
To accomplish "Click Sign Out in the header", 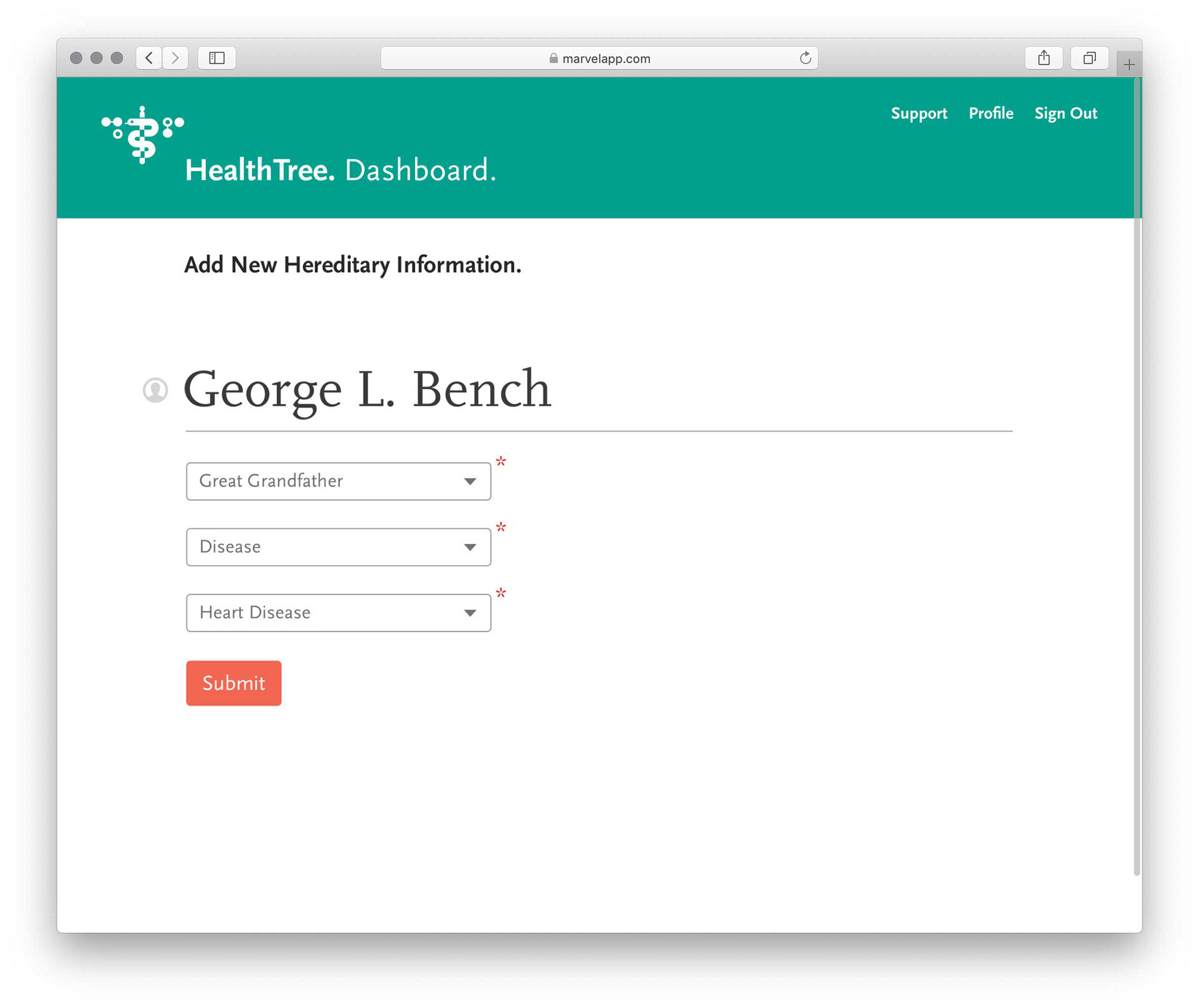I will click(x=1066, y=114).
